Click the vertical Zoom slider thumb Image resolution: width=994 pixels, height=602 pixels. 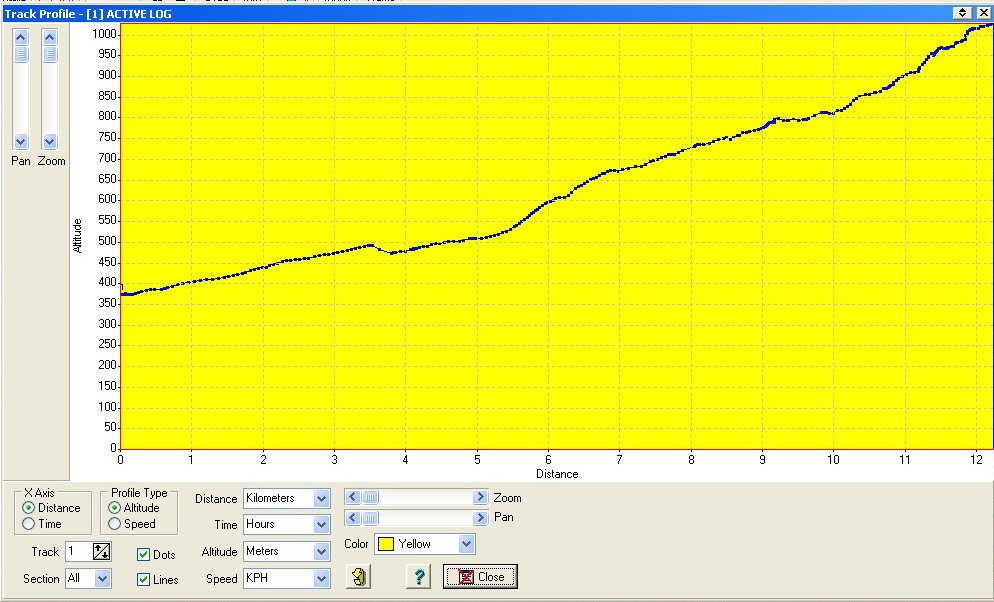(x=50, y=54)
